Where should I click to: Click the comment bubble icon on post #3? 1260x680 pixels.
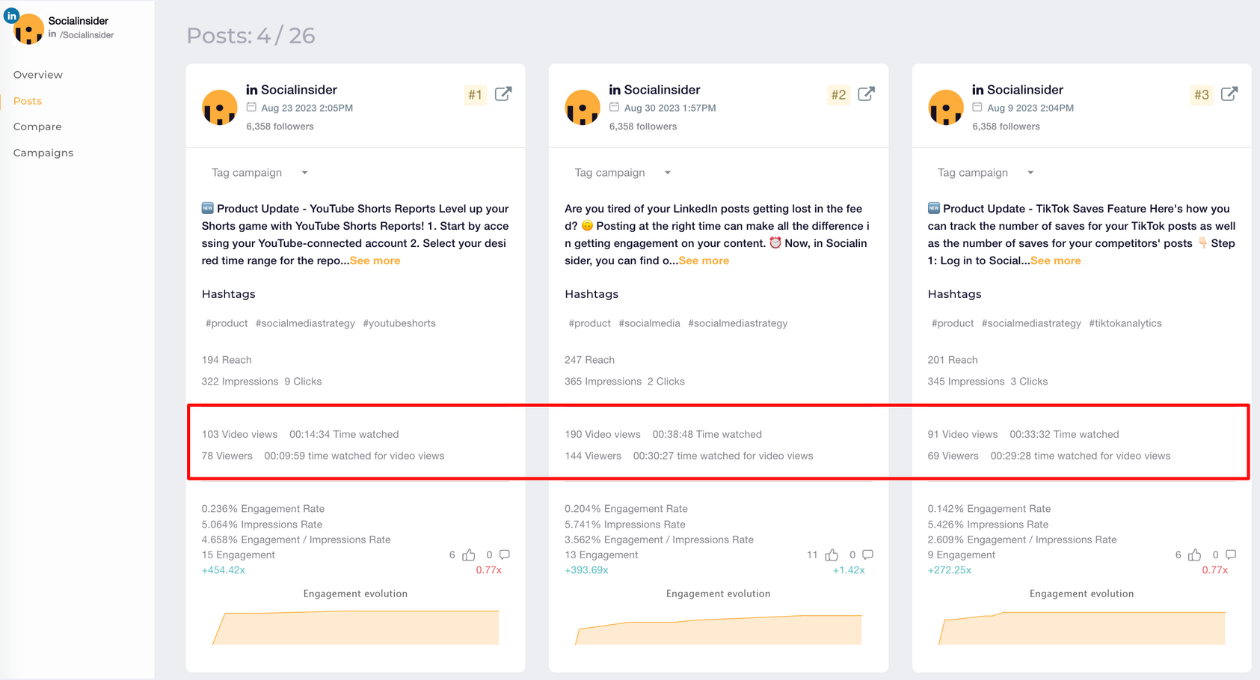tap(1230, 555)
